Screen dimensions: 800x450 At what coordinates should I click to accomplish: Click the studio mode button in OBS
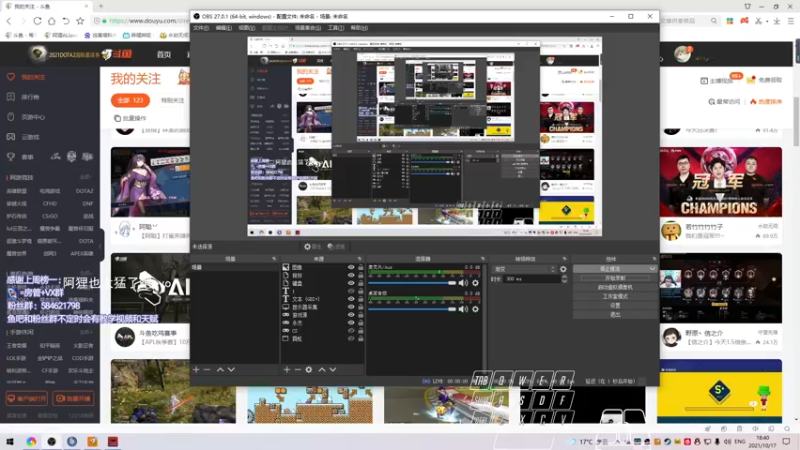pyautogui.click(x=615, y=296)
